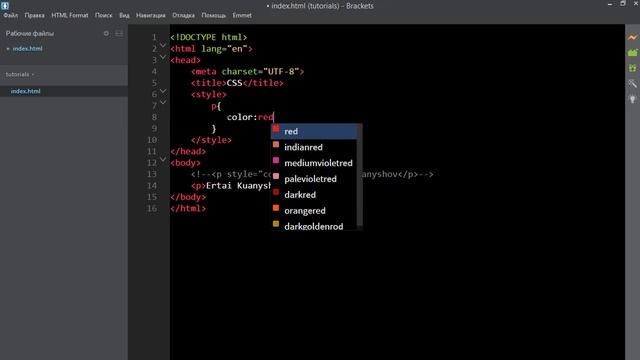The width and height of the screenshot is (640, 360).
Task: Click the code hints list scrollbar
Action: [359, 175]
